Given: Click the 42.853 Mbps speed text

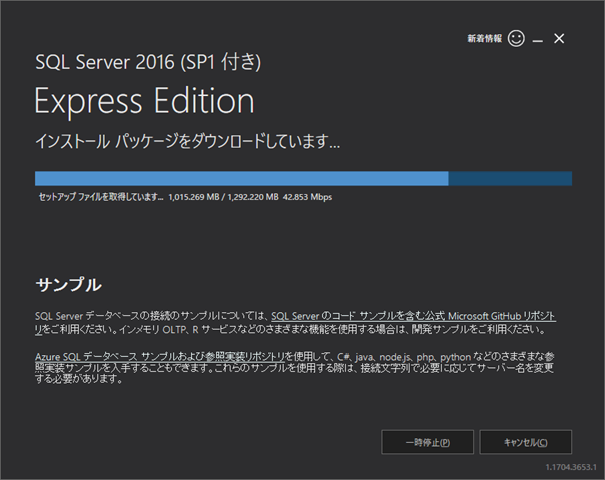Looking at the screenshot, I should 308,197.
